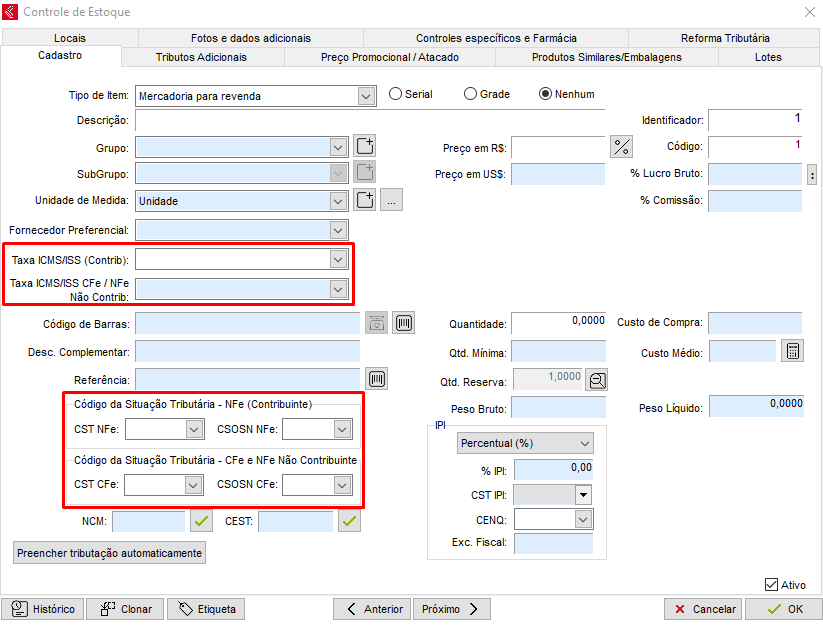Click the colon button beside % Lucro Bruto

812,175
